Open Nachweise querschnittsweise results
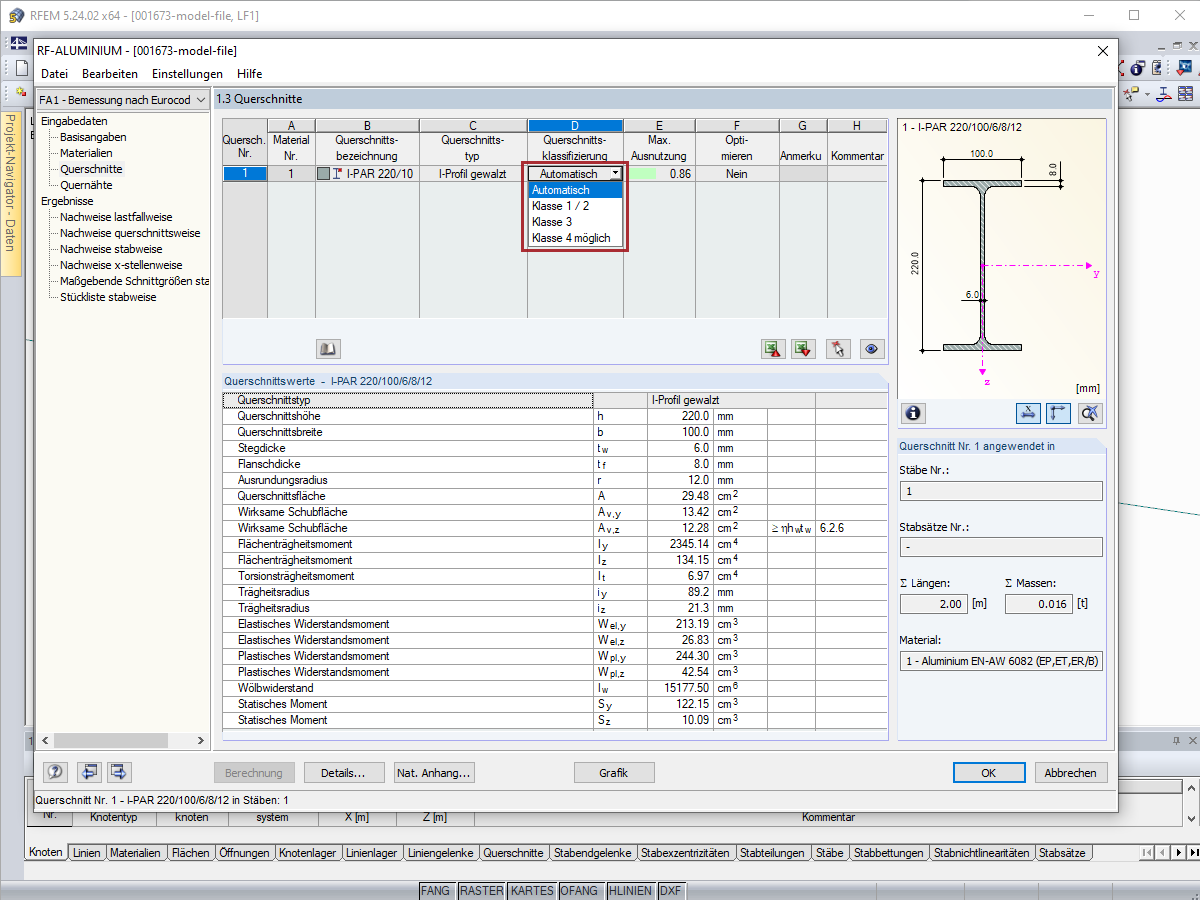 [130, 233]
